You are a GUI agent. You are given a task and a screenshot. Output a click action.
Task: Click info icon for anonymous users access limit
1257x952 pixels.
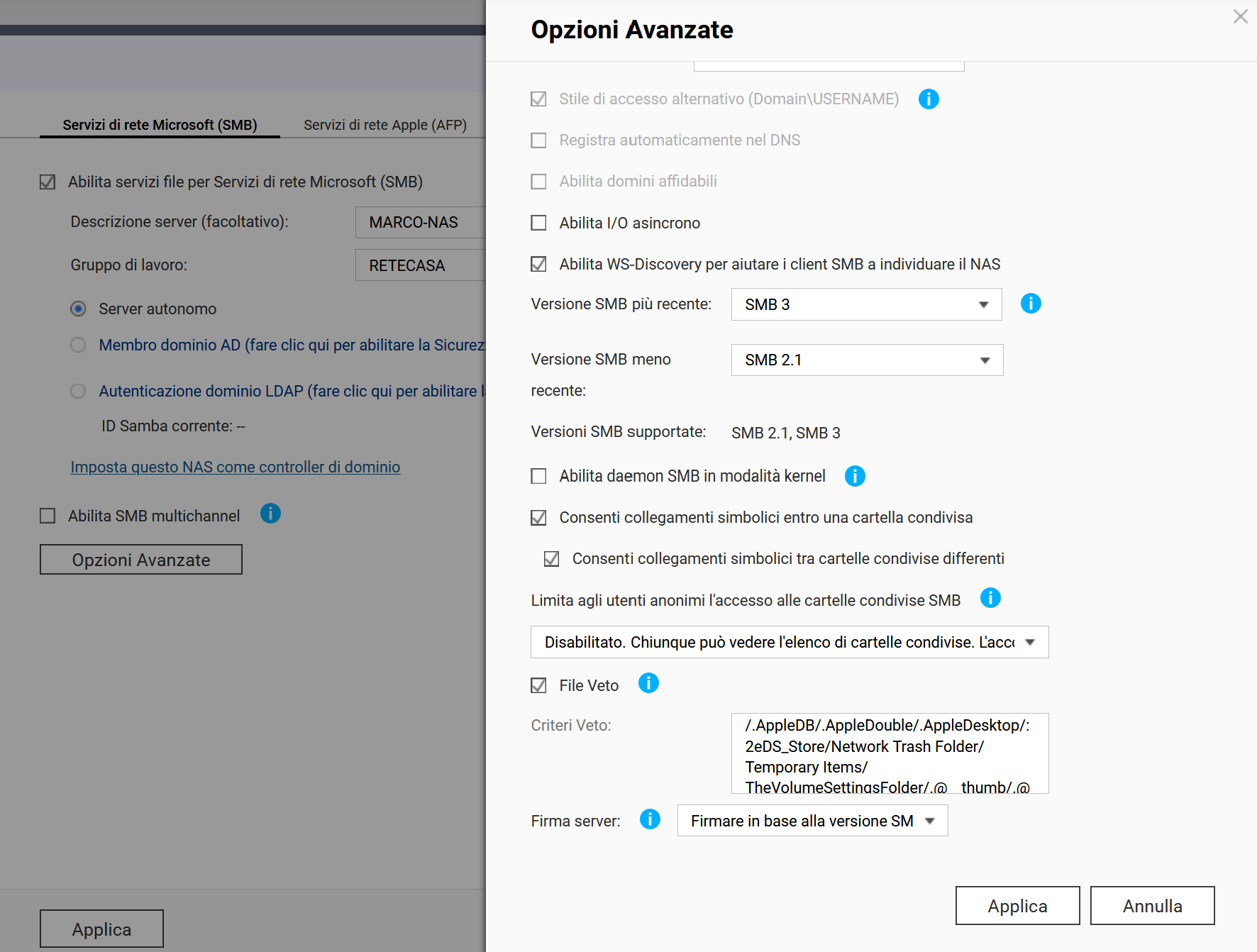990,599
